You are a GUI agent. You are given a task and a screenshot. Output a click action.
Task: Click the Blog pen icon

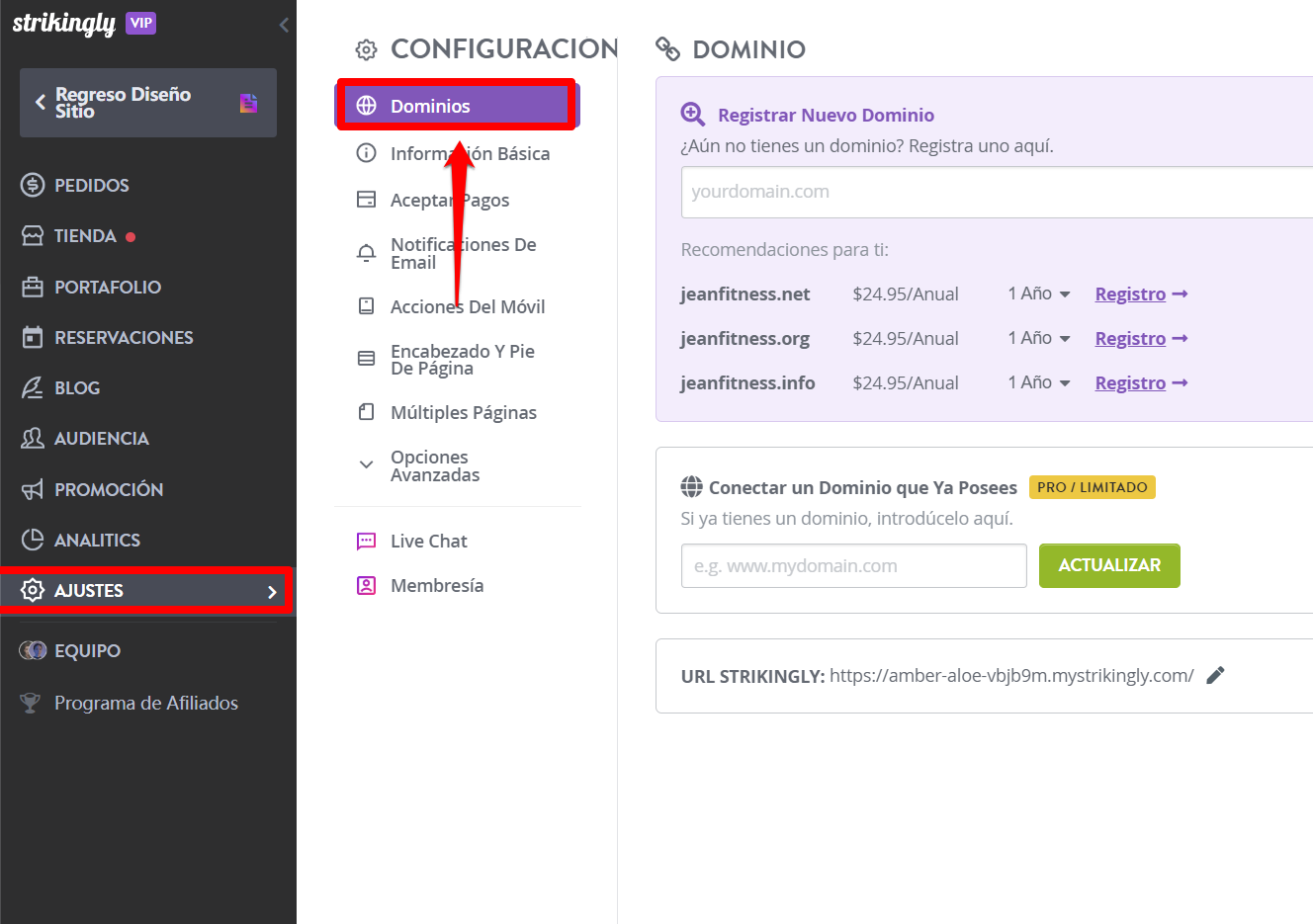(33, 387)
